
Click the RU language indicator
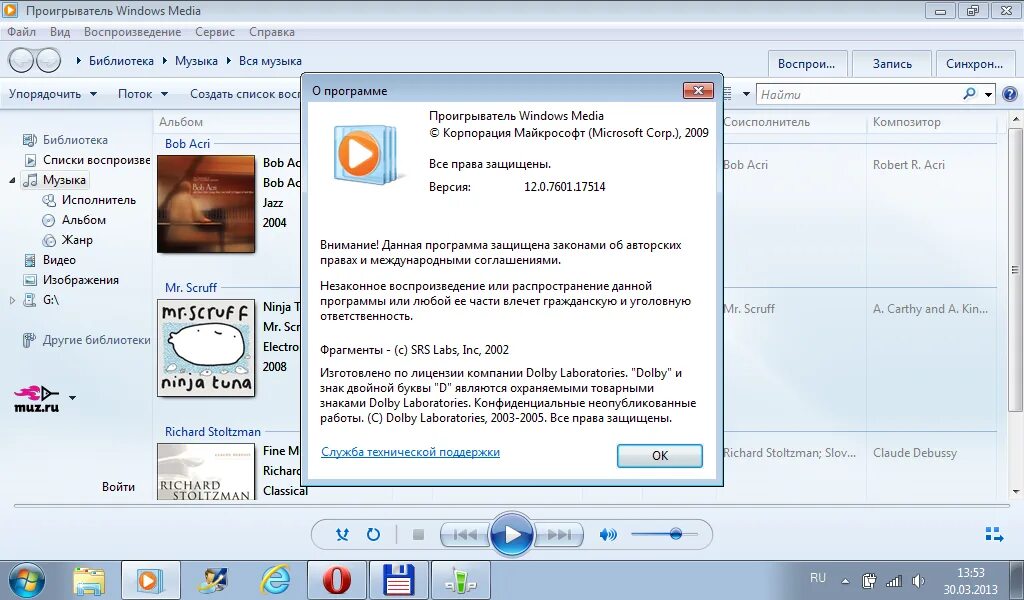[x=817, y=578]
